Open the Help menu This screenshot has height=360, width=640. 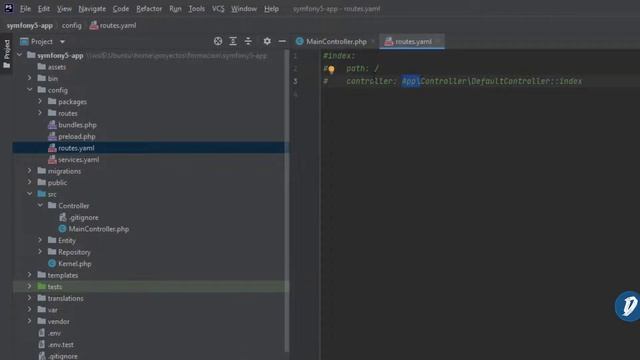click(x=271, y=9)
